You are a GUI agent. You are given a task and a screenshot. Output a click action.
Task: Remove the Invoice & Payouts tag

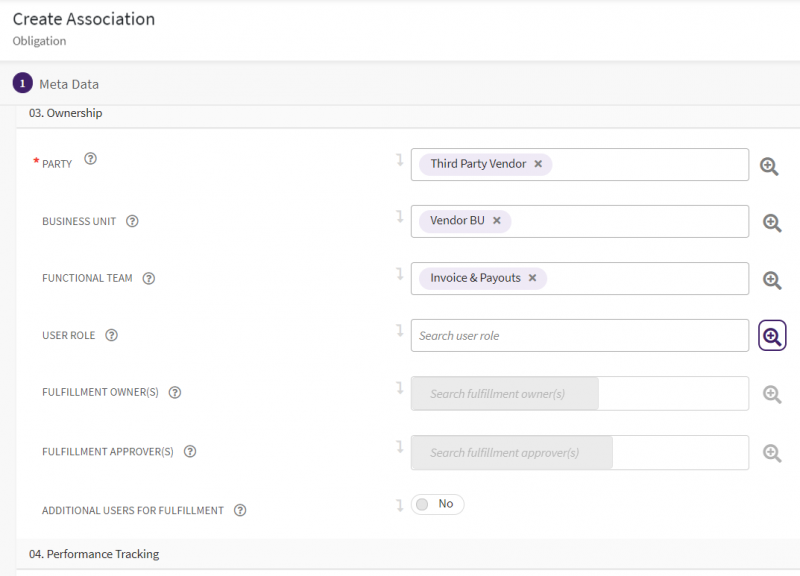point(533,278)
